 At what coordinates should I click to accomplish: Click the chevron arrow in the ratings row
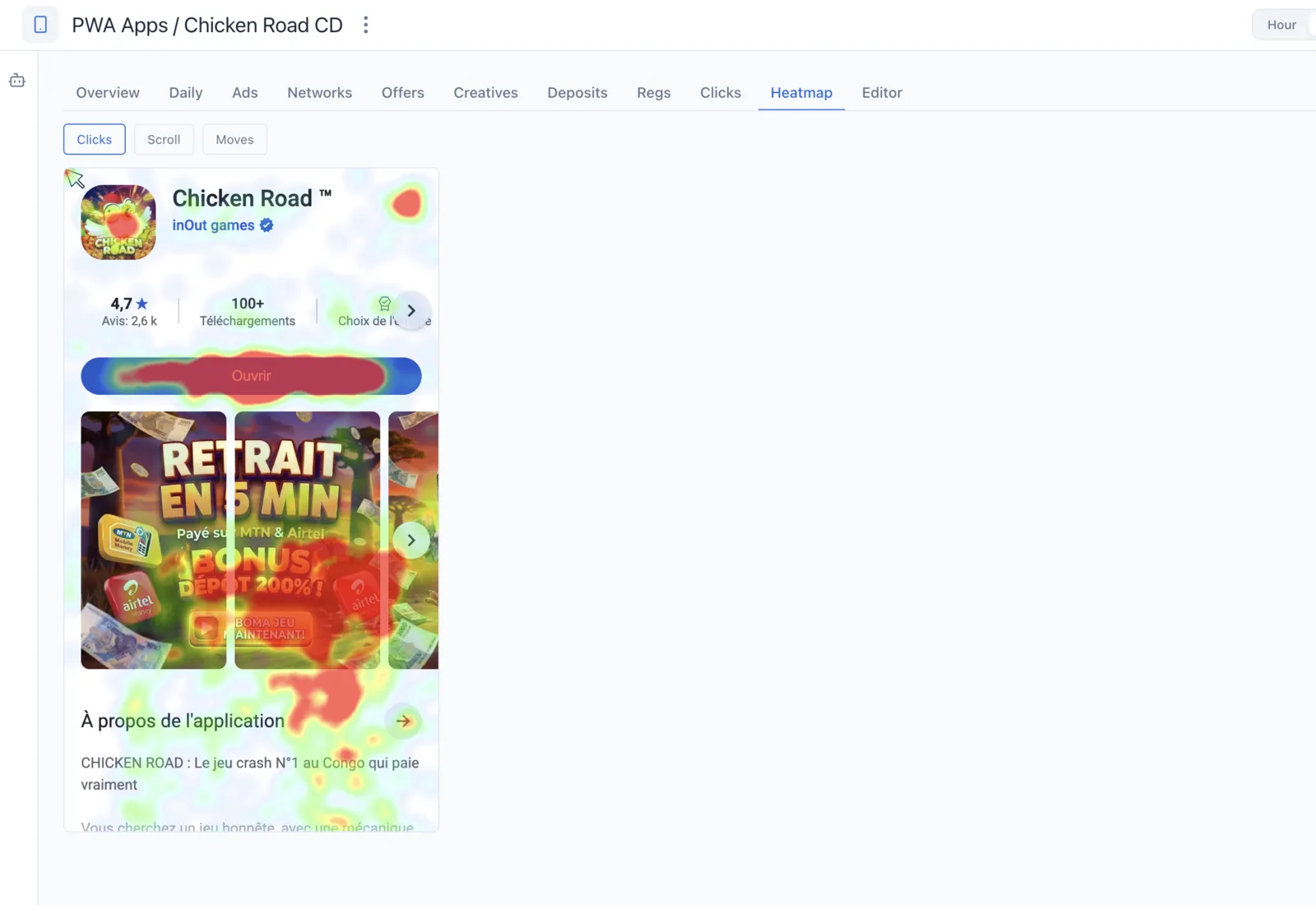click(x=411, y=311)
